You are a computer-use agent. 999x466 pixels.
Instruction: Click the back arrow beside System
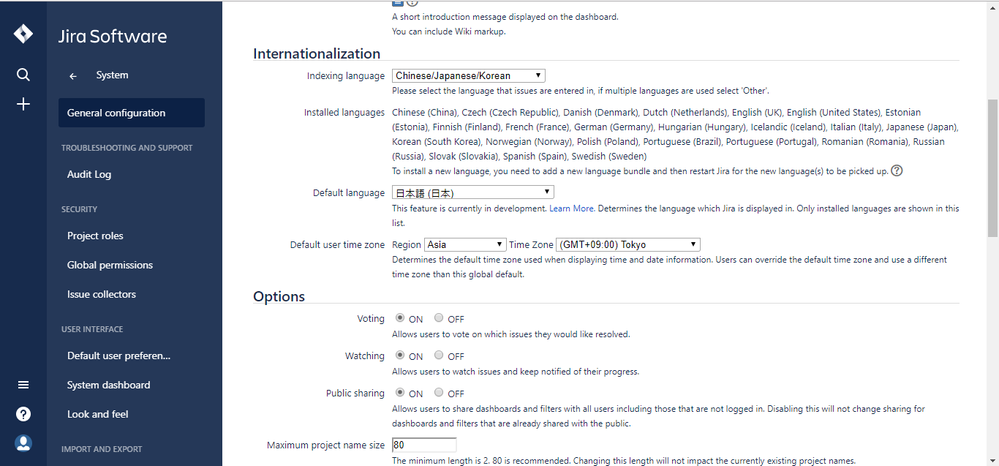pyautogui.click(x=73, y=76)
